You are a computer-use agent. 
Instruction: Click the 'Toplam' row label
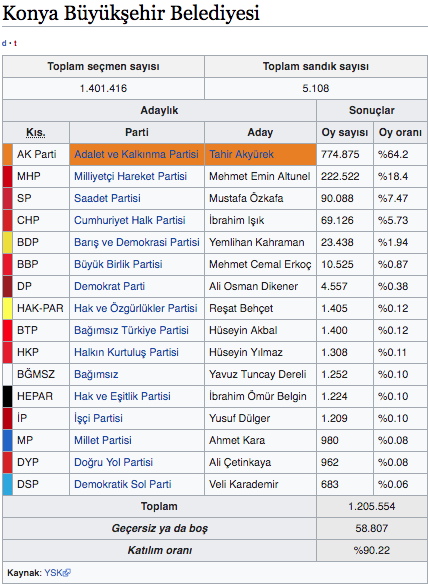(x=159, y=506)
